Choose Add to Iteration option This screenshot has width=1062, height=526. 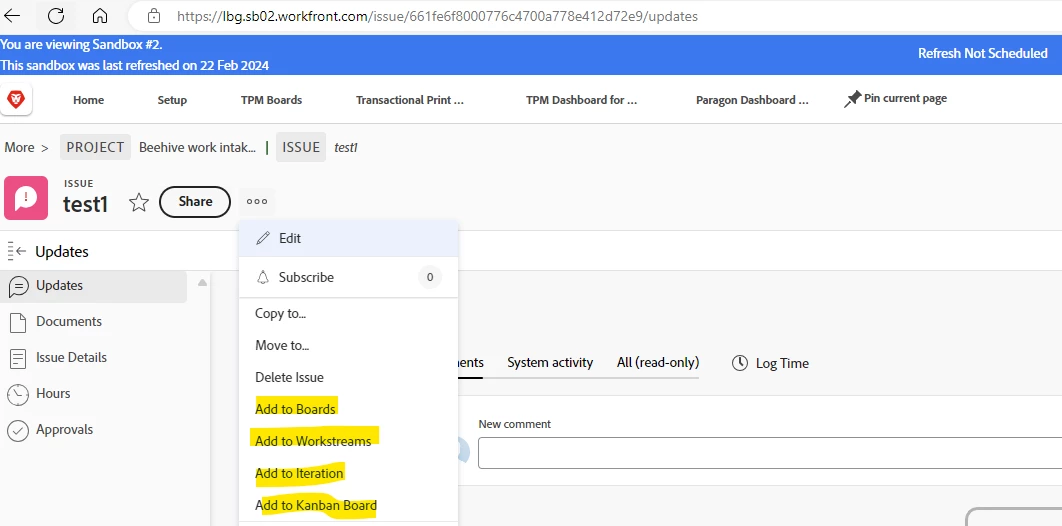[299, 473]
